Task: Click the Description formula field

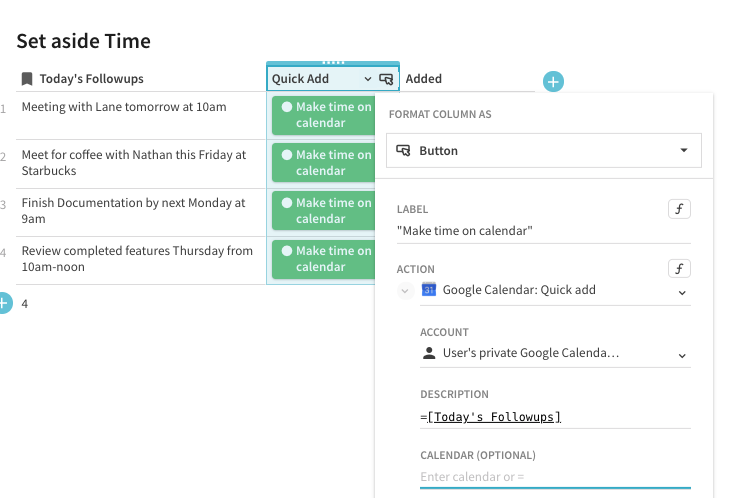Action: click(555, 416)
